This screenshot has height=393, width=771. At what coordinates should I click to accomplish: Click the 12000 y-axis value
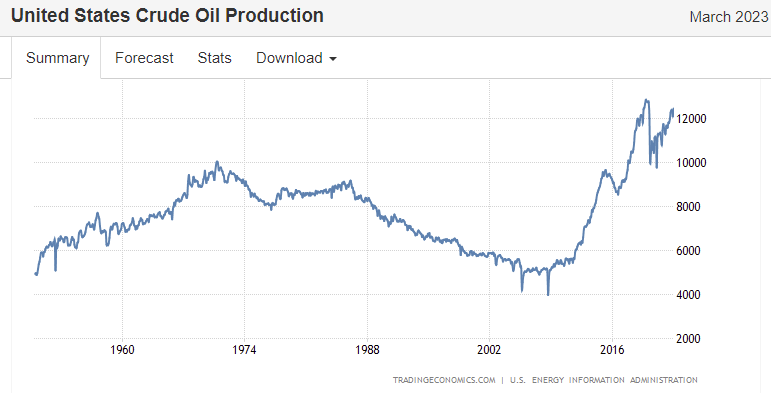coord(691,119)
